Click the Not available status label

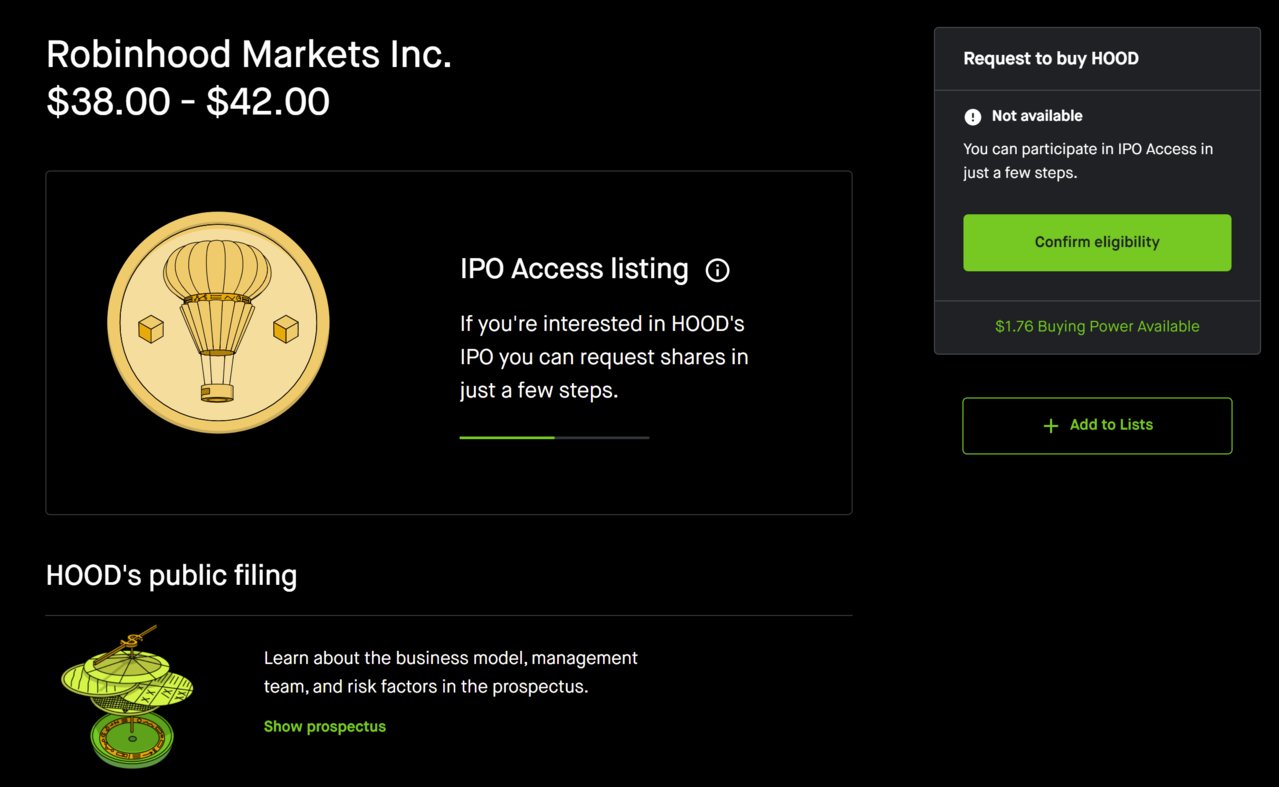[1037, 116]
